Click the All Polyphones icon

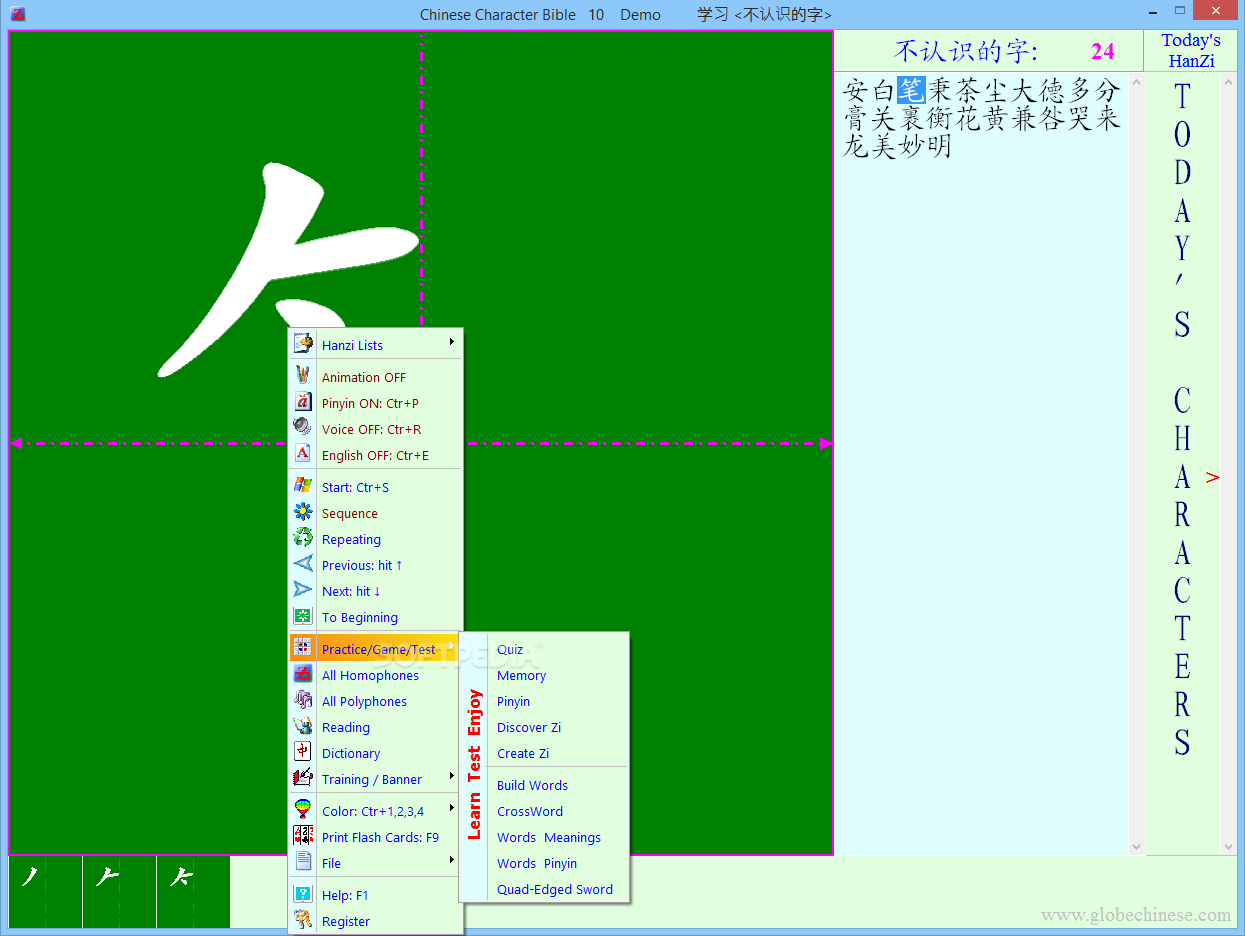coord(303,700)
